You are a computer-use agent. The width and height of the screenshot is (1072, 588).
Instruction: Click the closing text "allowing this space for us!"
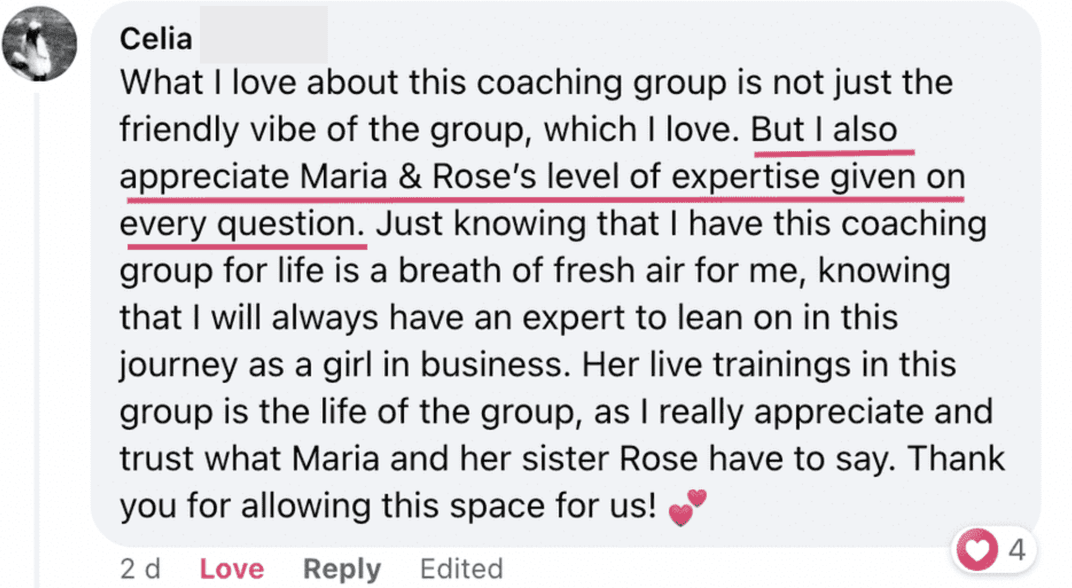click(448, 507)
